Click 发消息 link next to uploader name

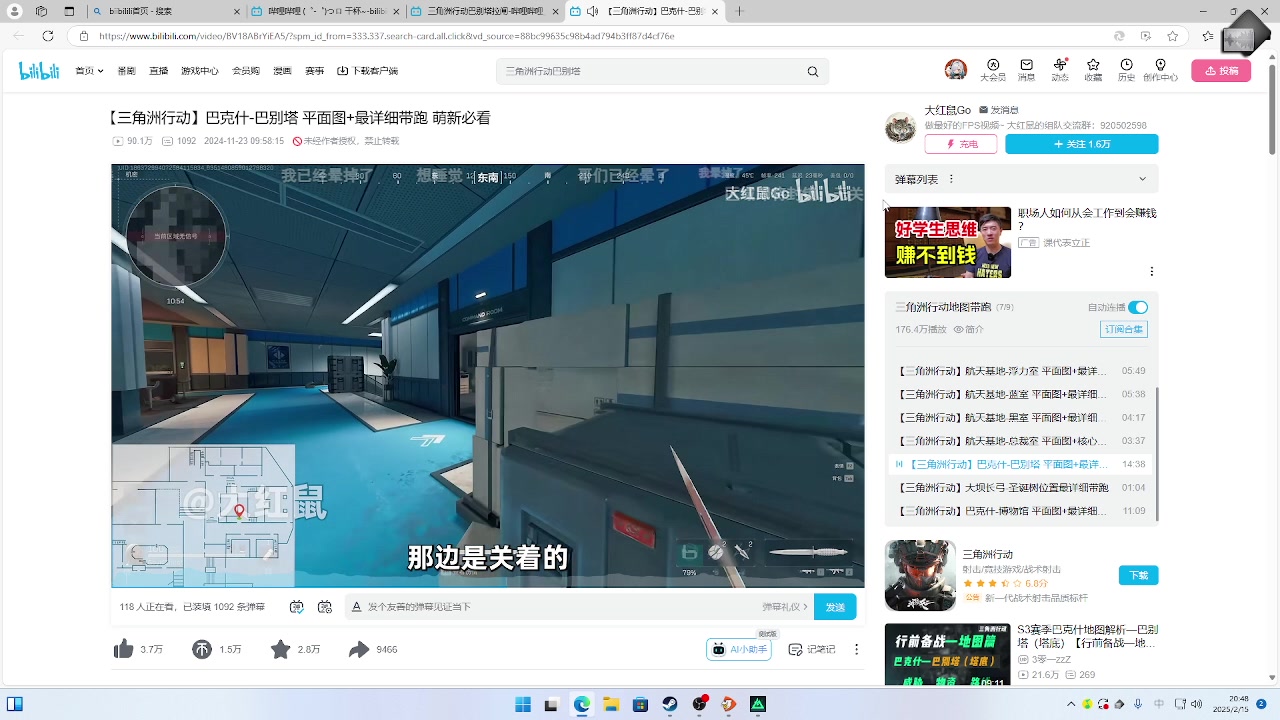pos(998,110)
